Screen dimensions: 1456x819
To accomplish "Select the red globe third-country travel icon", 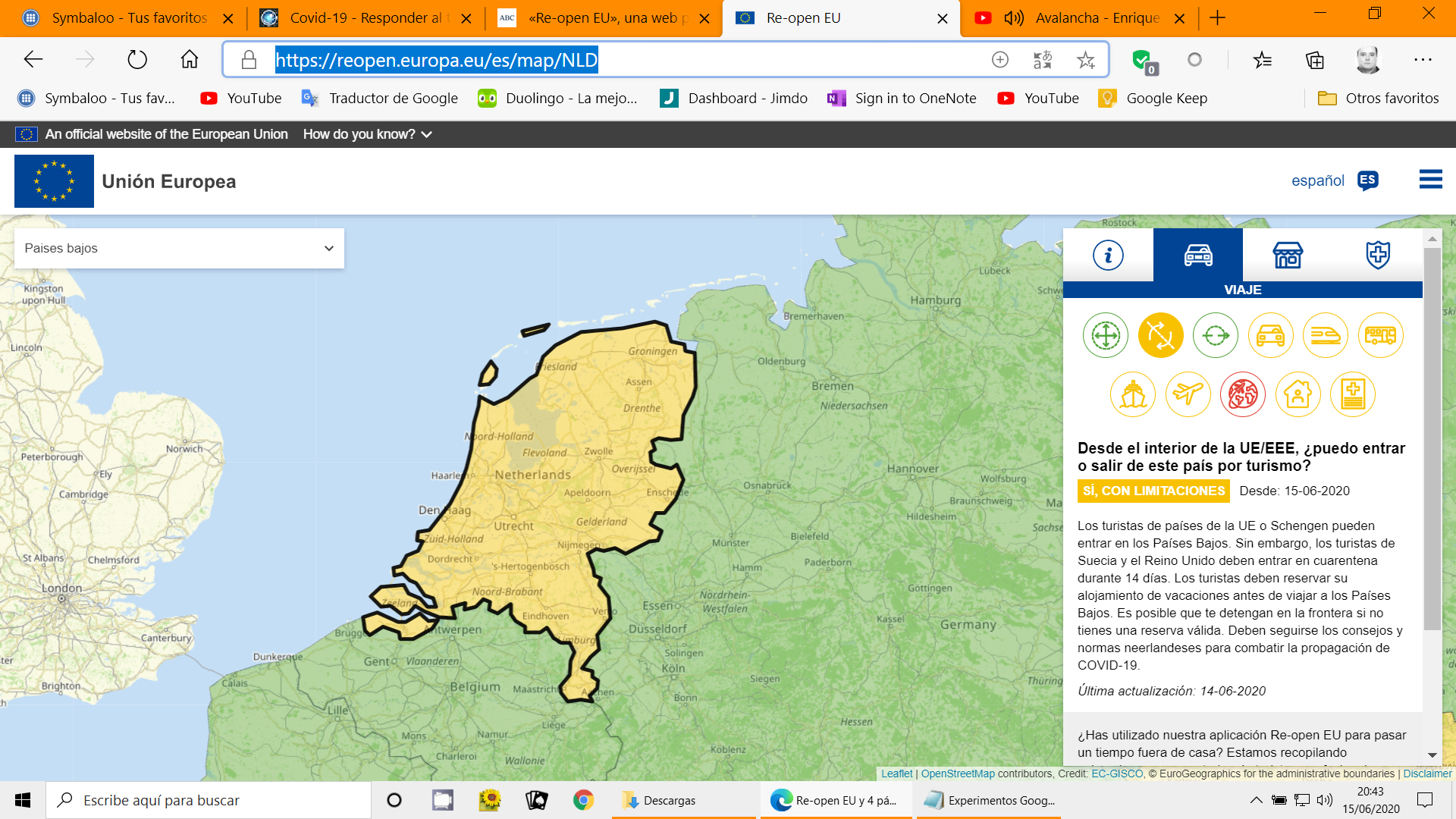I will coord(1243,394).
